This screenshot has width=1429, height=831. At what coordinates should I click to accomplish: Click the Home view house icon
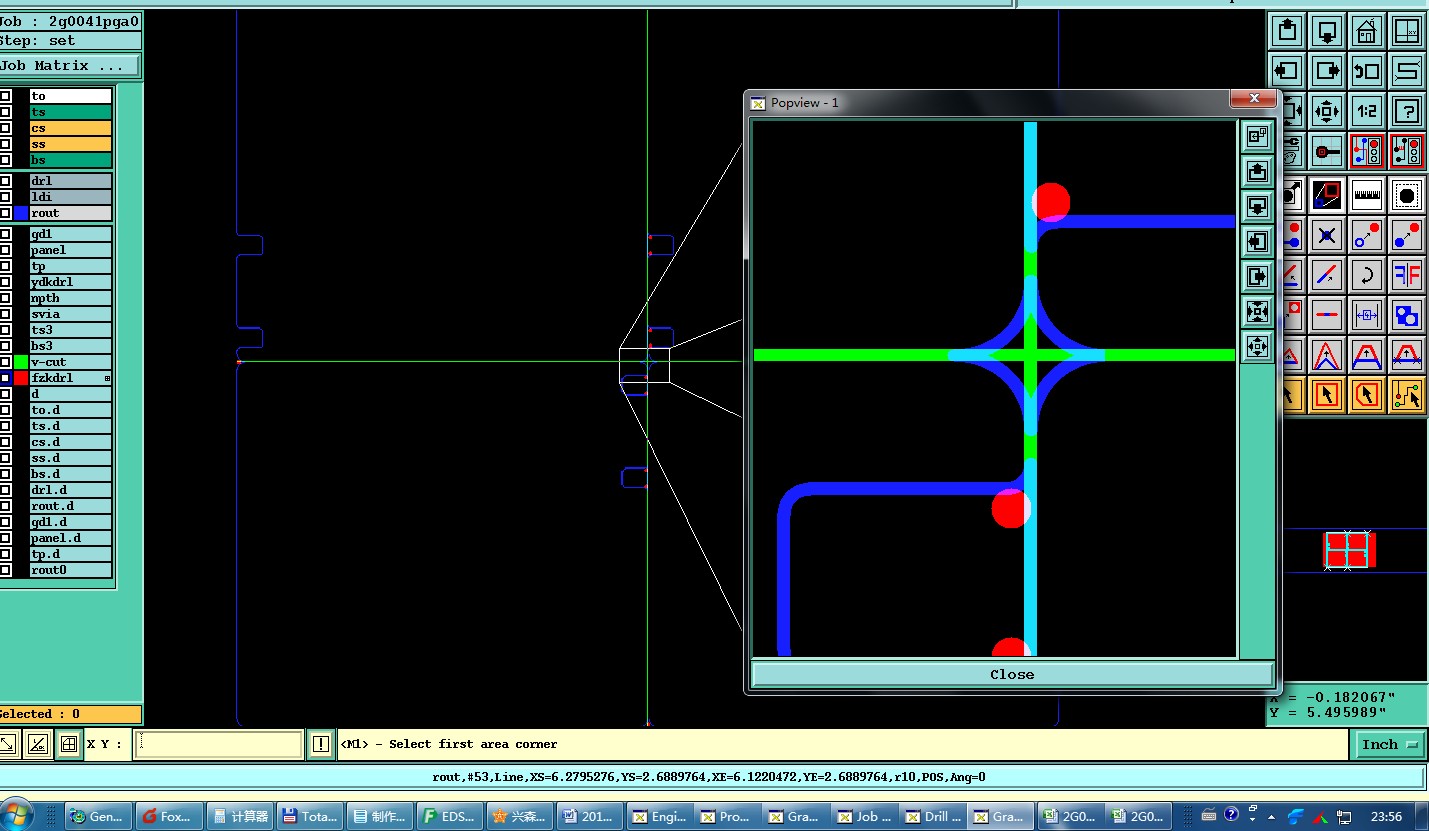click(x=1367, y=32)
